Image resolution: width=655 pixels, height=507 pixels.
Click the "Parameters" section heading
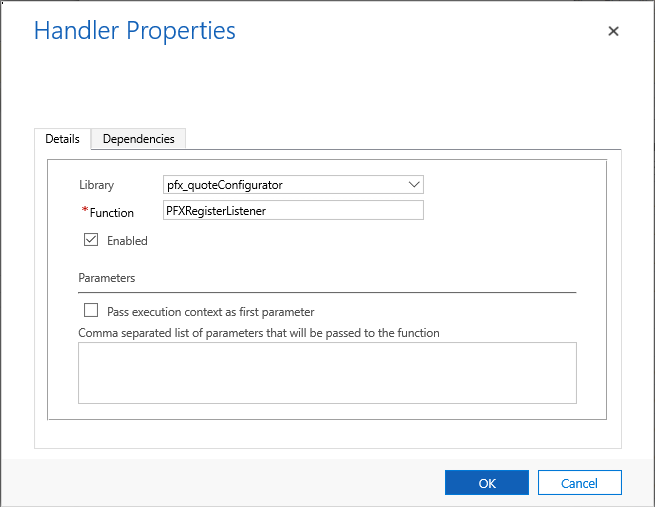pos(106,277)
